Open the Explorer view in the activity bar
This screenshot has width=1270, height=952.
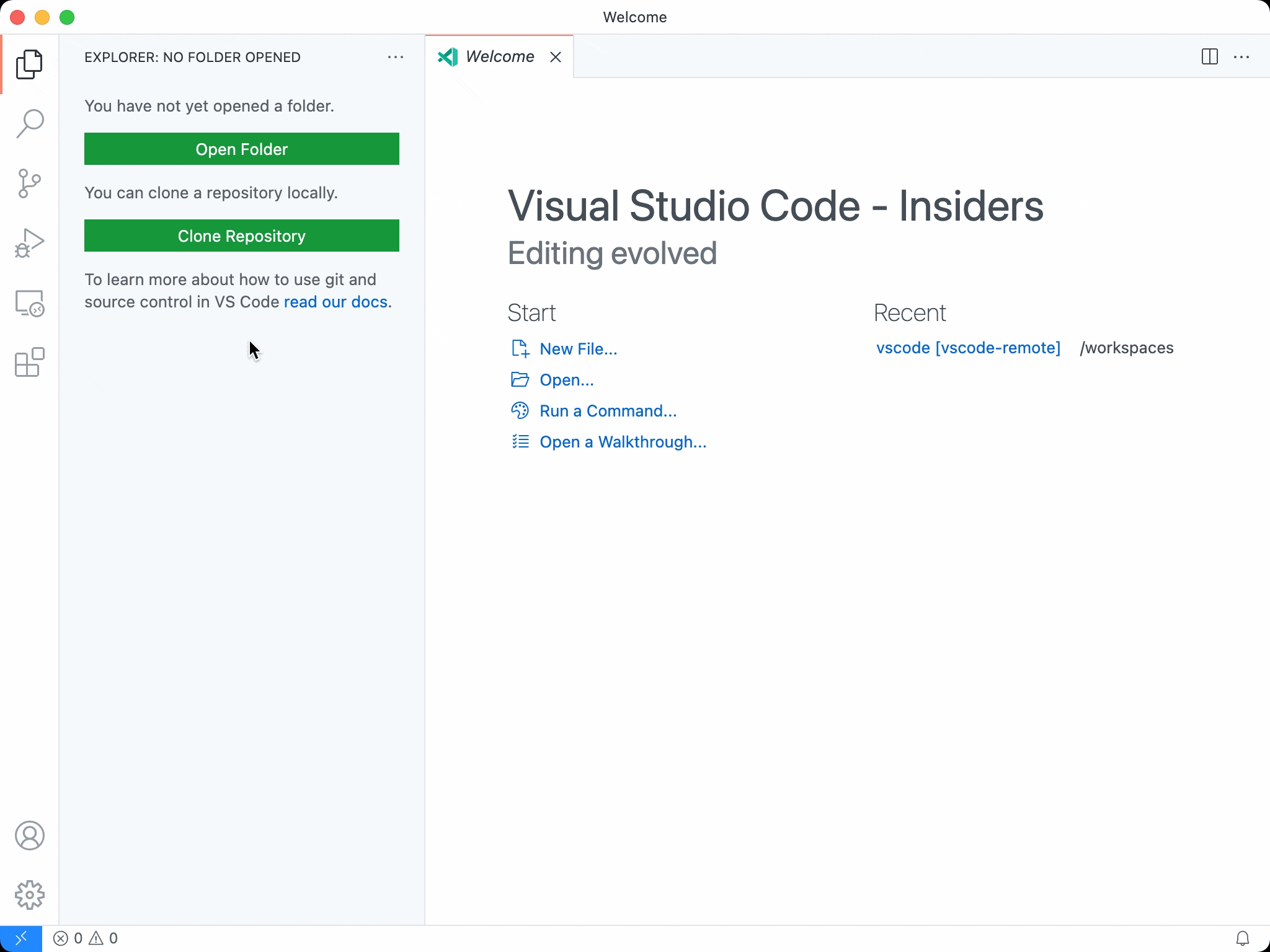(29, 64)
